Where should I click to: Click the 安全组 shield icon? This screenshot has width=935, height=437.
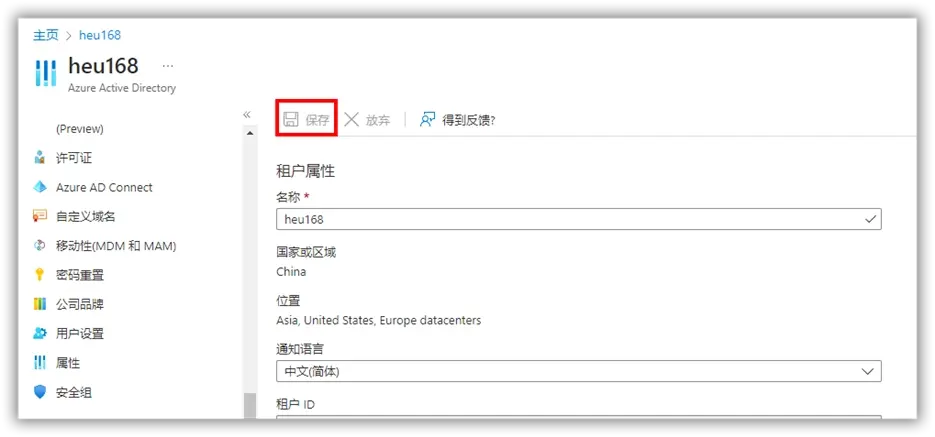pos(40,392)
